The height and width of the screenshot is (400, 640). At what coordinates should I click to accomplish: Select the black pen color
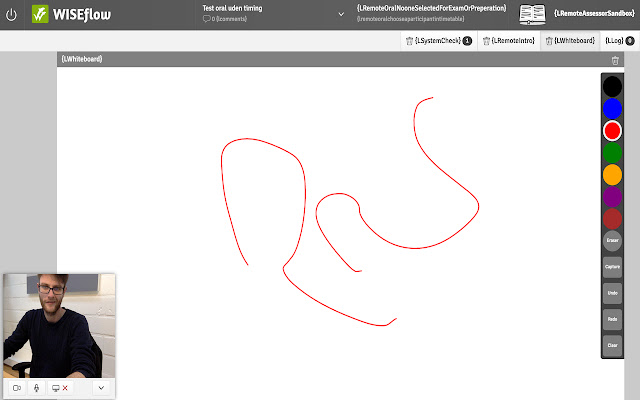pyautogui.click(x=612, y=87)
